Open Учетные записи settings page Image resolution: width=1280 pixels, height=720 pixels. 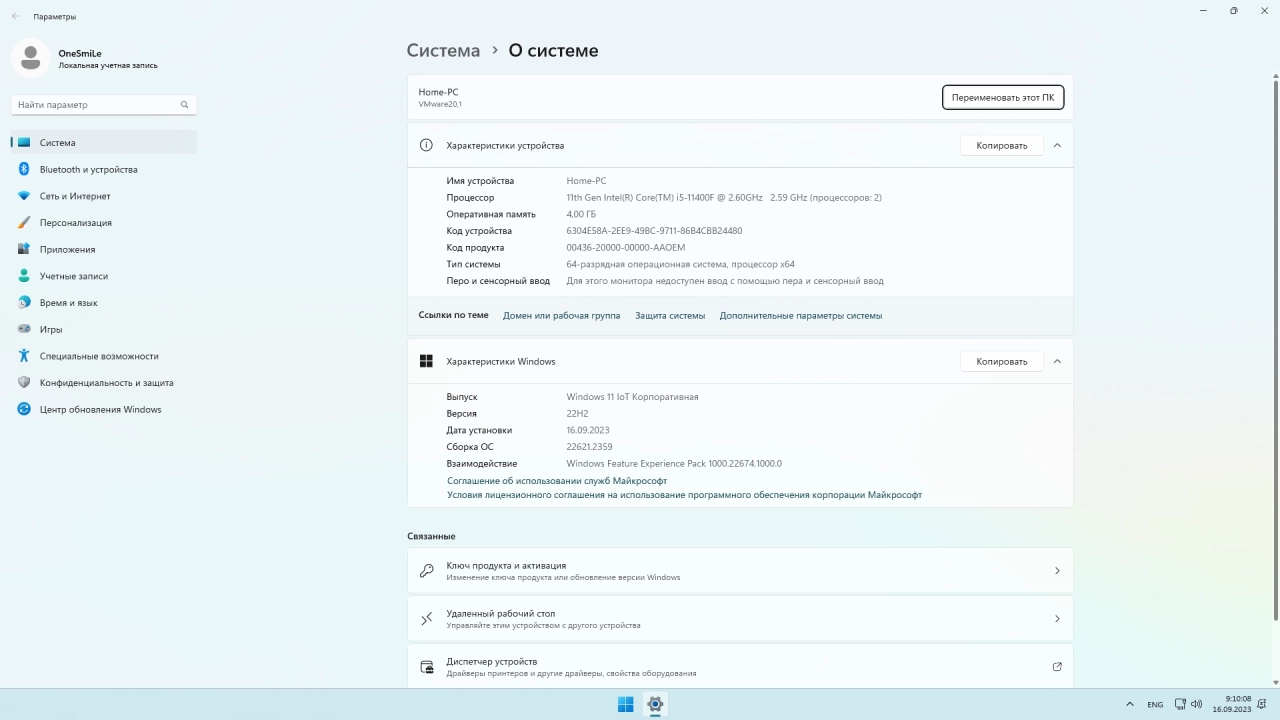tap(104, 276)
